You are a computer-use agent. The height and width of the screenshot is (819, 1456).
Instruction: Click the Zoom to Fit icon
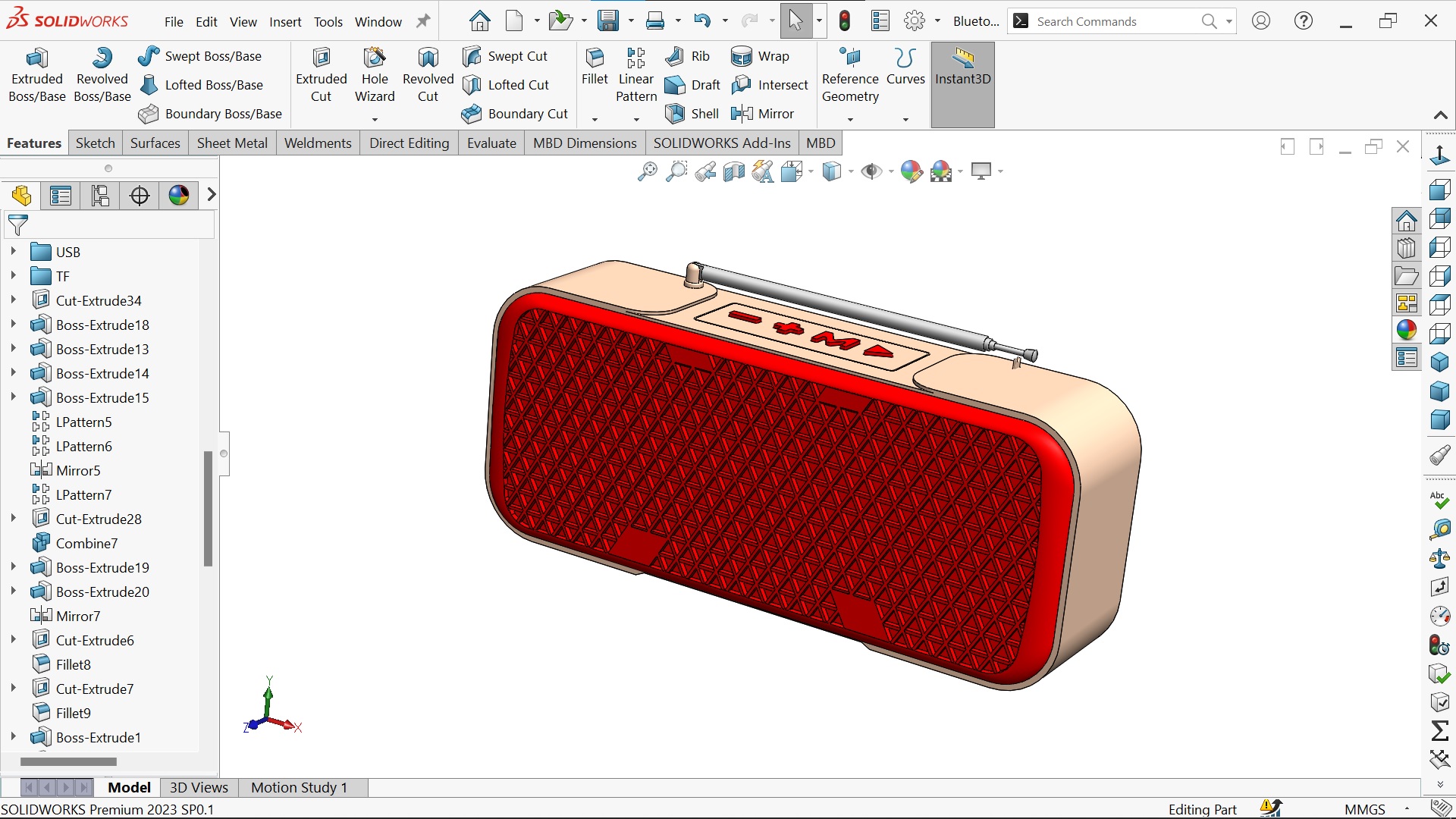647,171
